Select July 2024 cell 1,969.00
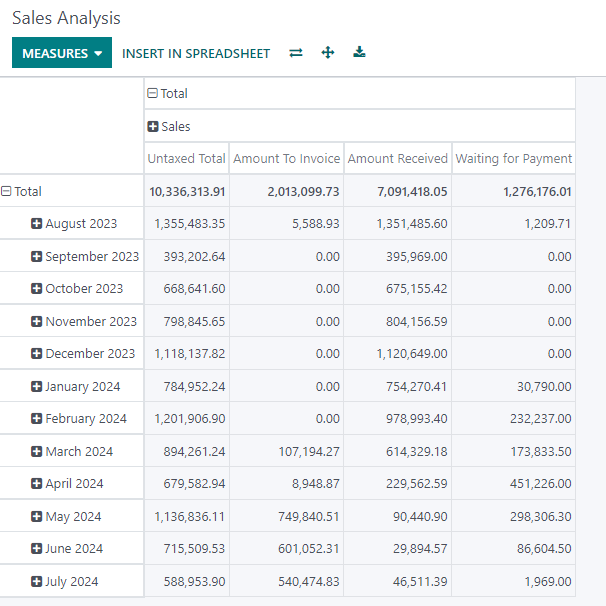The image size is (606, 606). click(514, 581)
